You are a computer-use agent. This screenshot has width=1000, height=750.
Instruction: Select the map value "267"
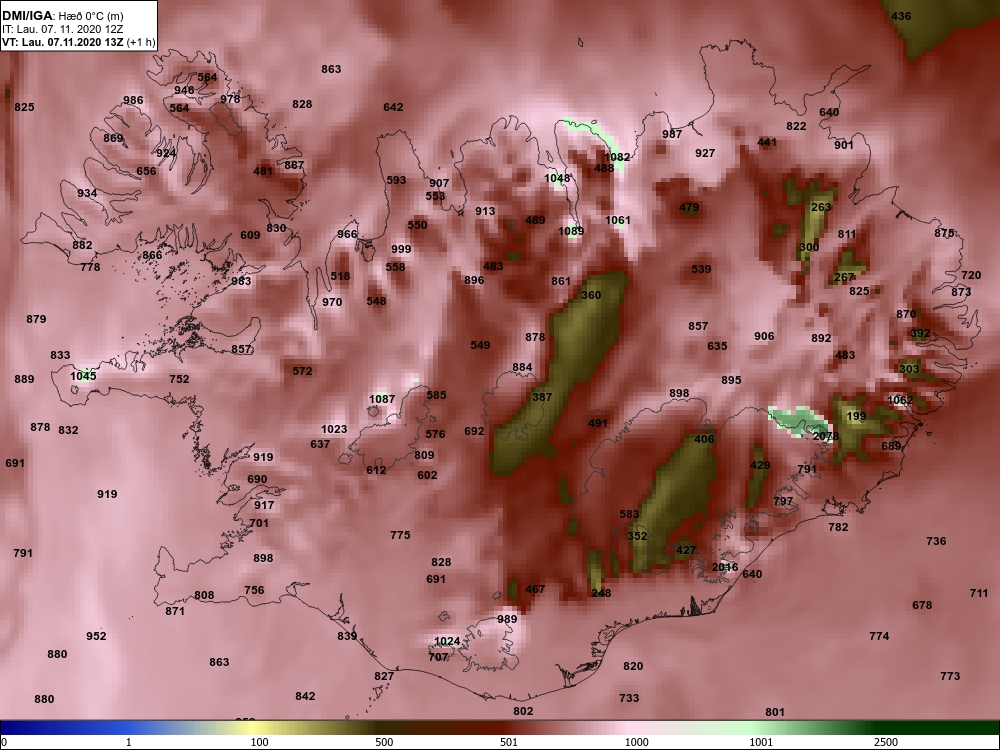pyautogui.click(x=844, y=277)
